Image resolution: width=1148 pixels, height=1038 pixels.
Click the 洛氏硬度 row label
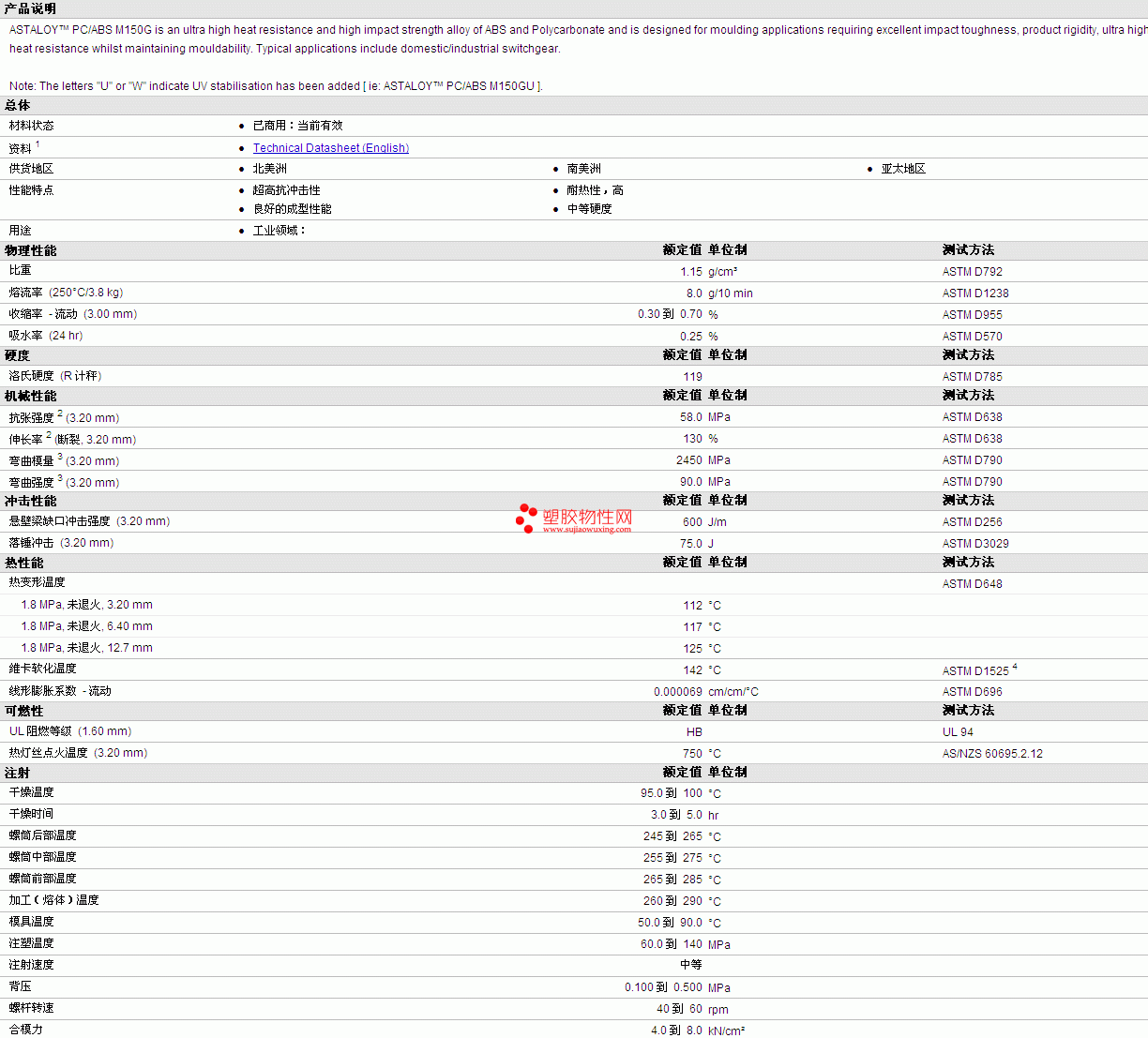point(55,376)
